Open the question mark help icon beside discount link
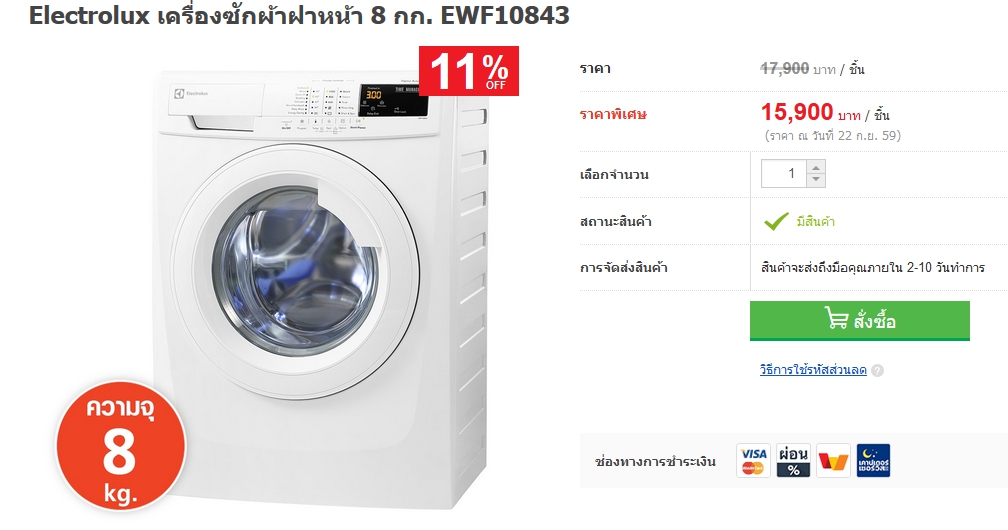Screen dimensions: 1008x530 (x=878, y=370)
